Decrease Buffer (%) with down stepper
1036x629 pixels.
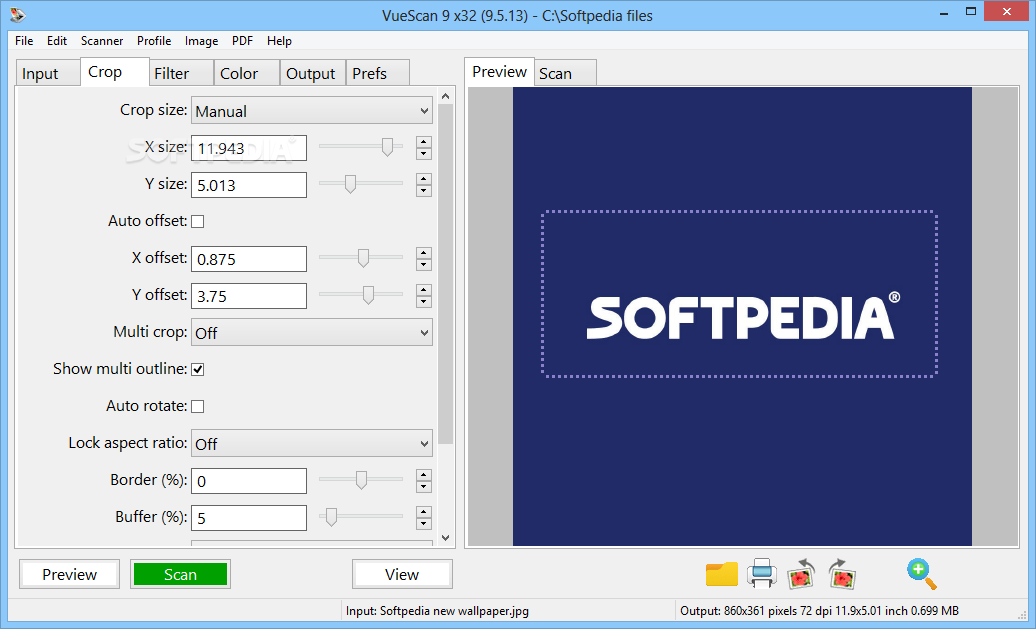click(424, 524)
